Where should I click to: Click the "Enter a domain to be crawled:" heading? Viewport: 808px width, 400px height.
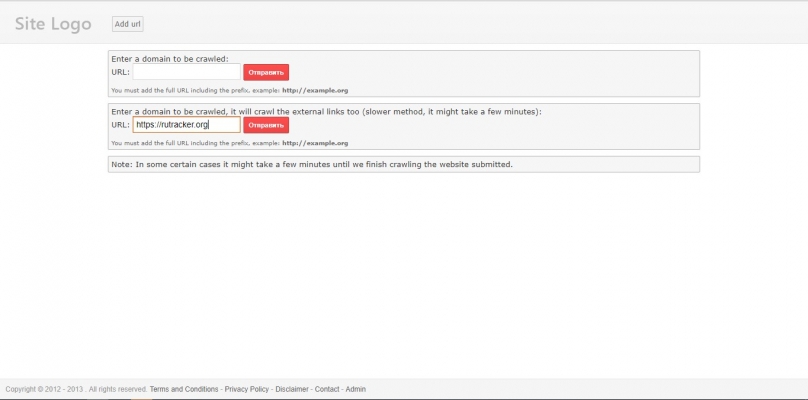point(169,59)
